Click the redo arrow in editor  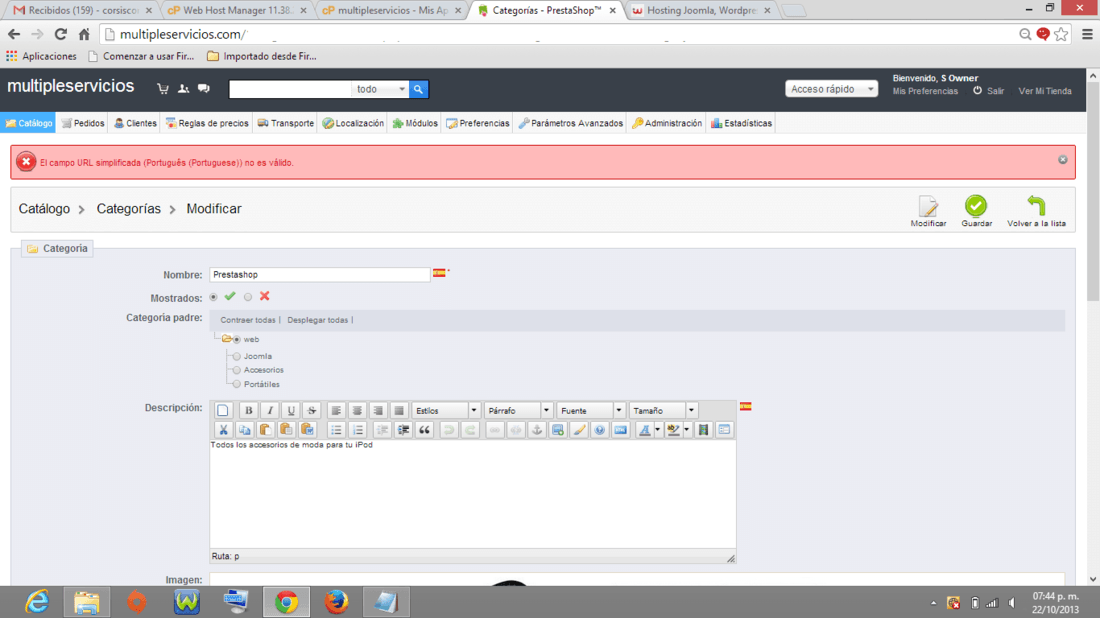[x=470, y=430]
